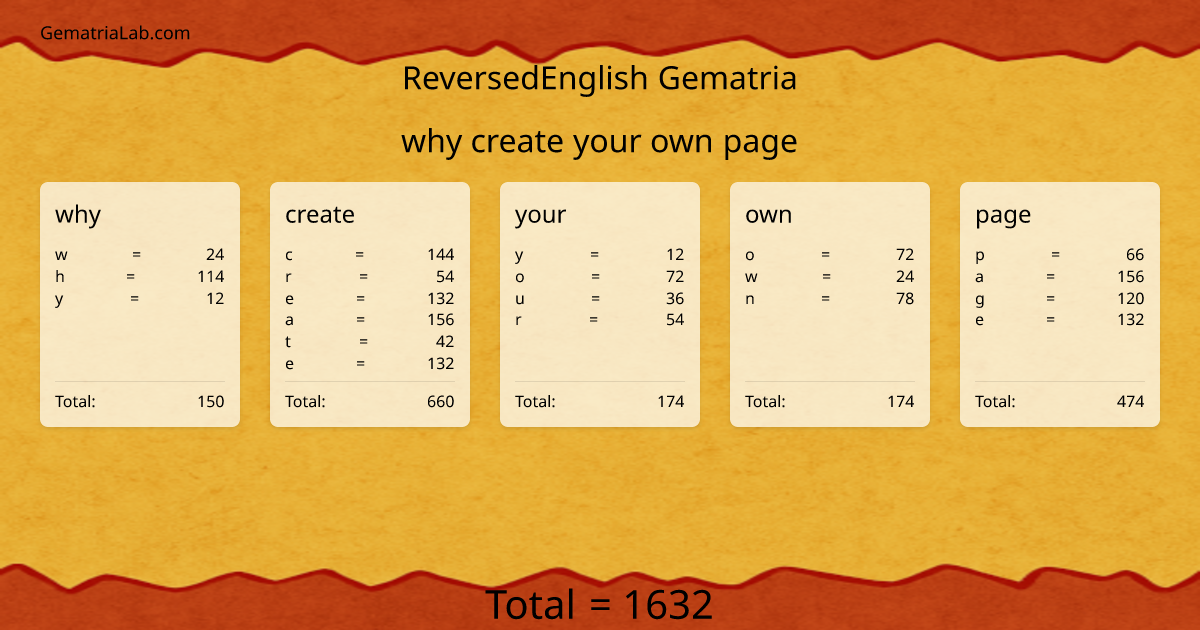
Task: Click letter t in the create card
Action: pos(288,342)
